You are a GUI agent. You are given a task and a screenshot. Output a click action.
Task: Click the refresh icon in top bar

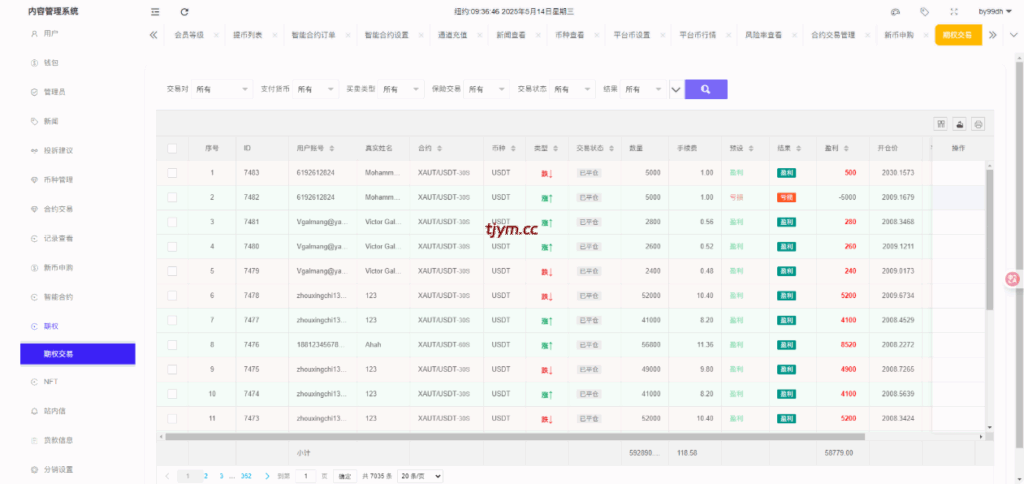[184, 12]
